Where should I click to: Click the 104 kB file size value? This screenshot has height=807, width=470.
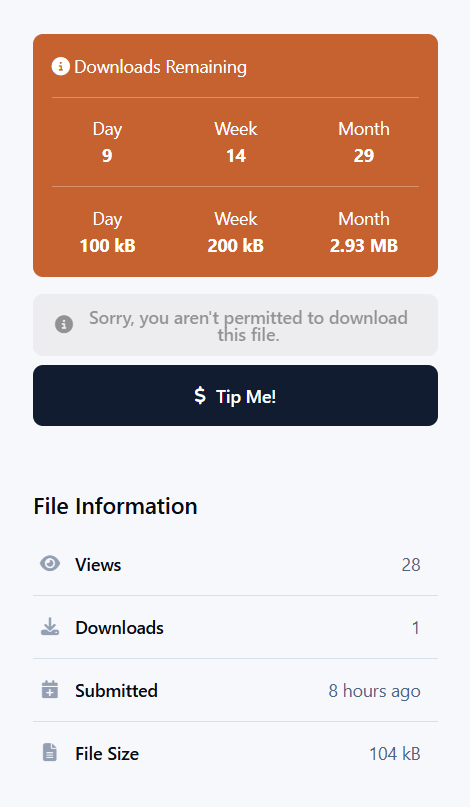point(395,753)
